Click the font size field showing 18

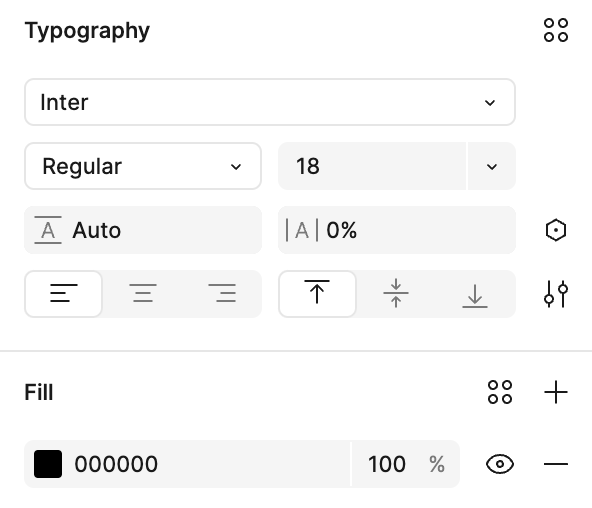coord(372,166)
